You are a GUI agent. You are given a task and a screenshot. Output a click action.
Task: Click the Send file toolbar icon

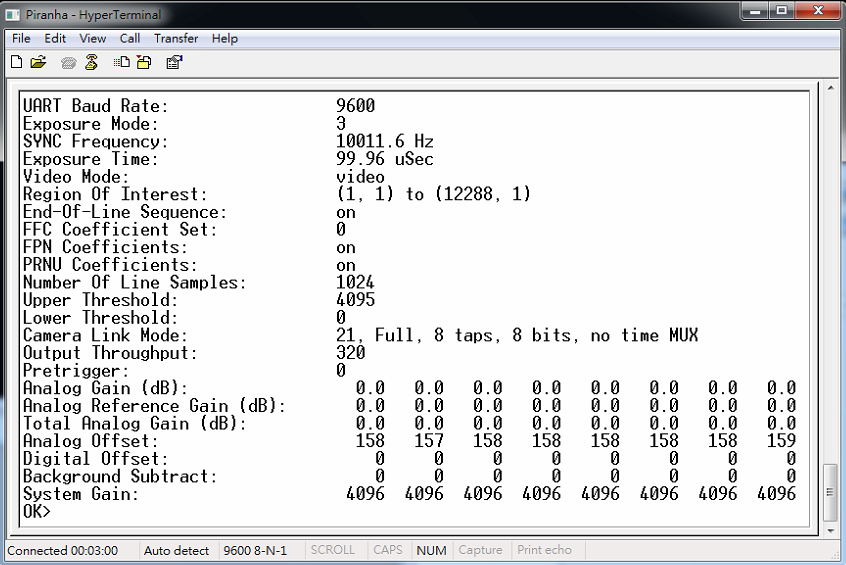(121, 62)
